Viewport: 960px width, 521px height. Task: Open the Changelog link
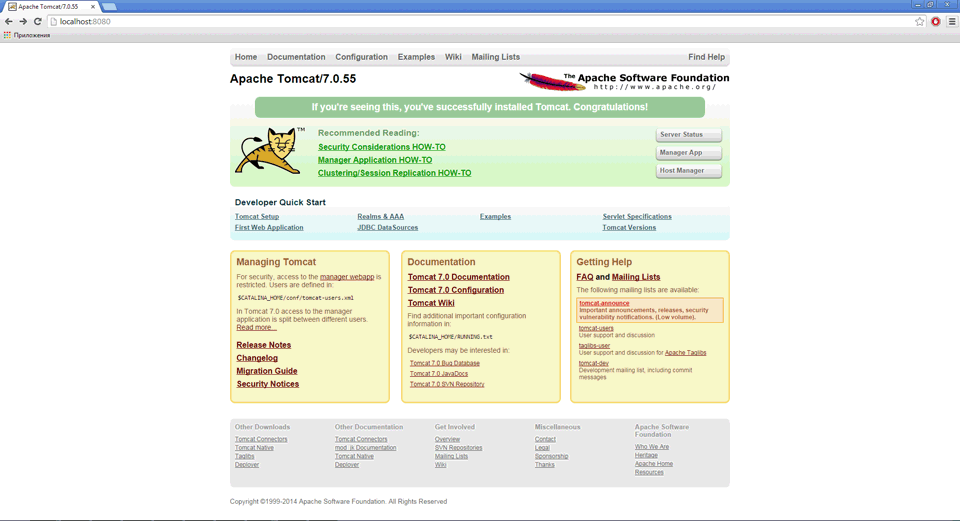pos(257,358)
